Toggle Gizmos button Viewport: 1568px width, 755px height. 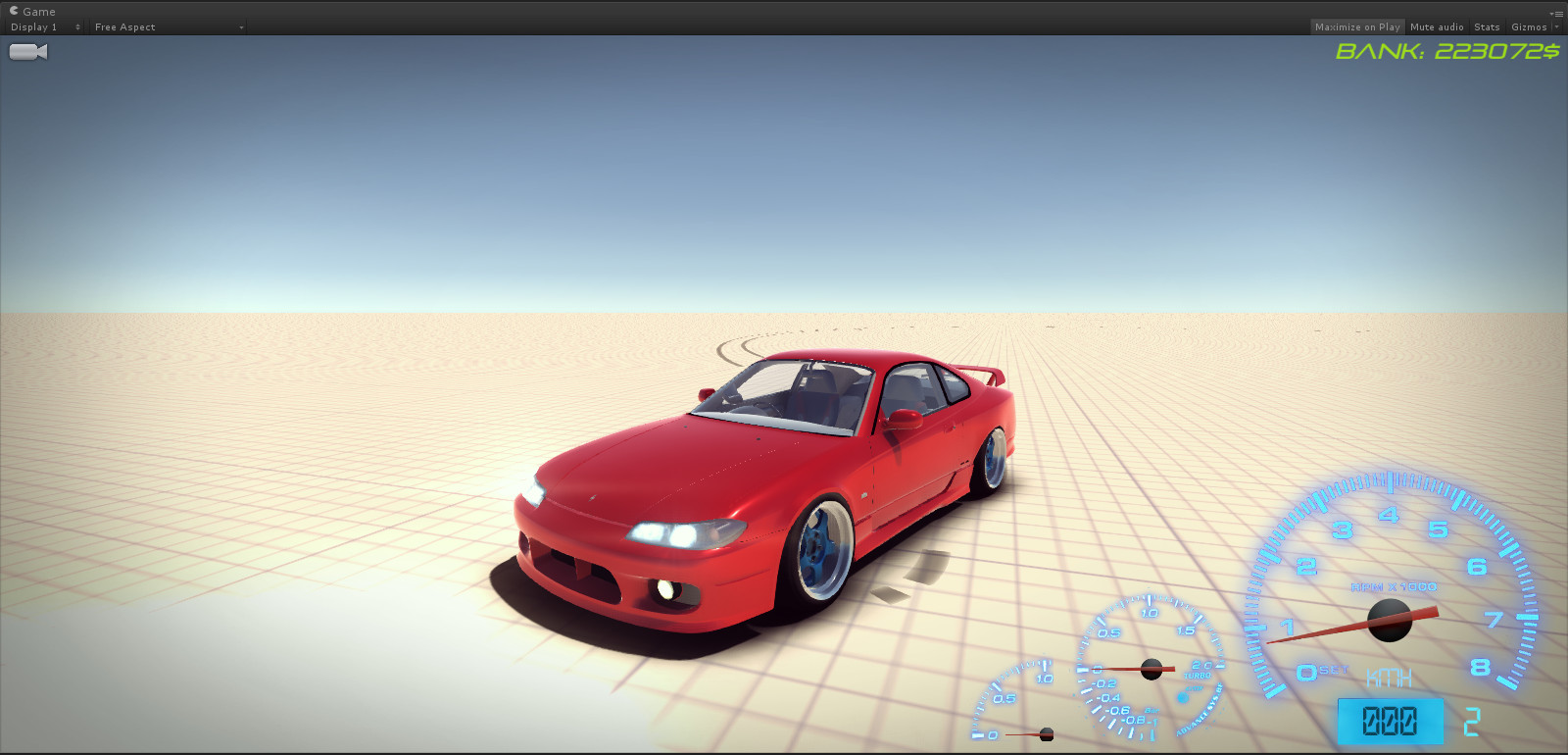(x=1529, y=27)
